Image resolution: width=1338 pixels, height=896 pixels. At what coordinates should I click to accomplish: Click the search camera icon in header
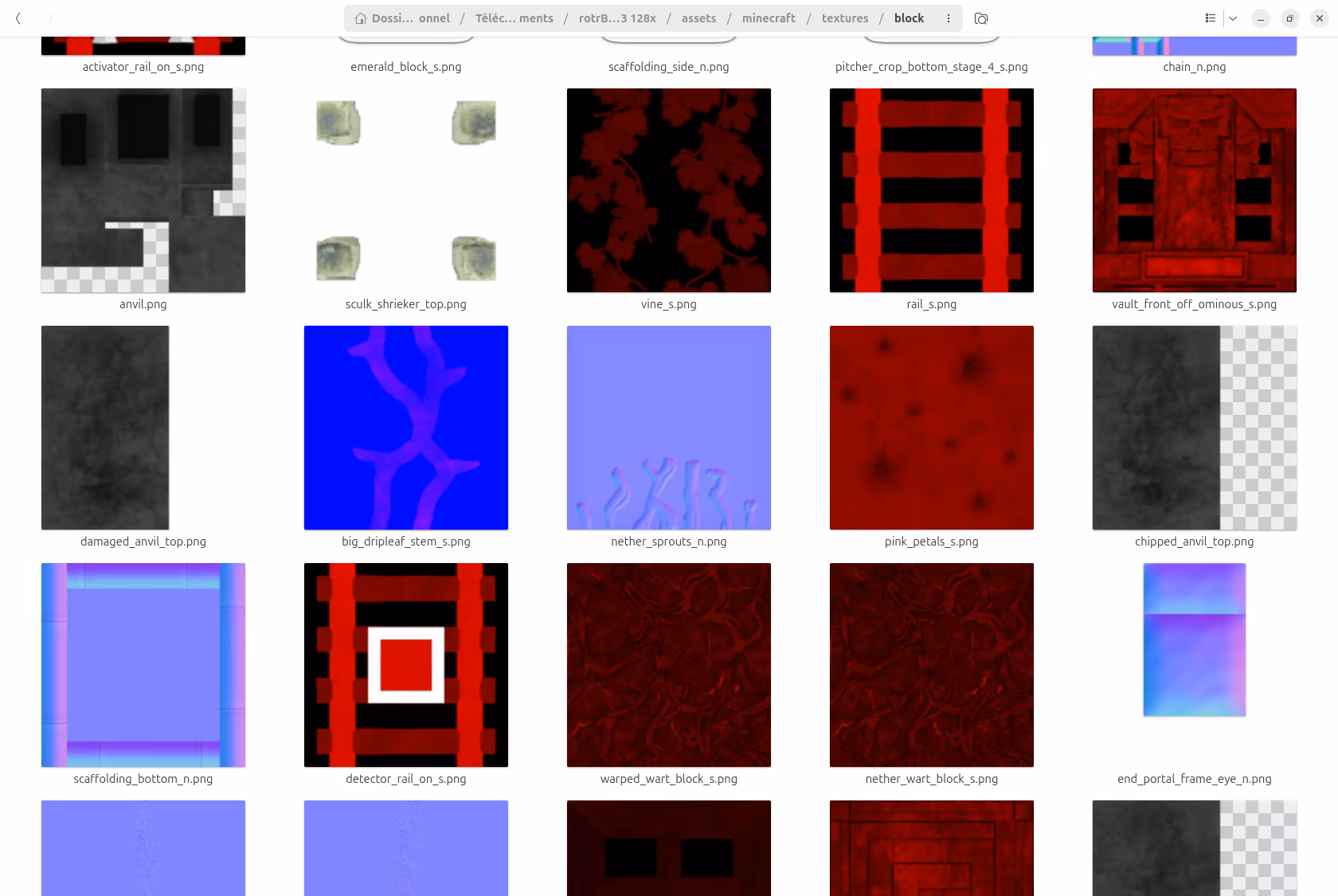[981, 18]
